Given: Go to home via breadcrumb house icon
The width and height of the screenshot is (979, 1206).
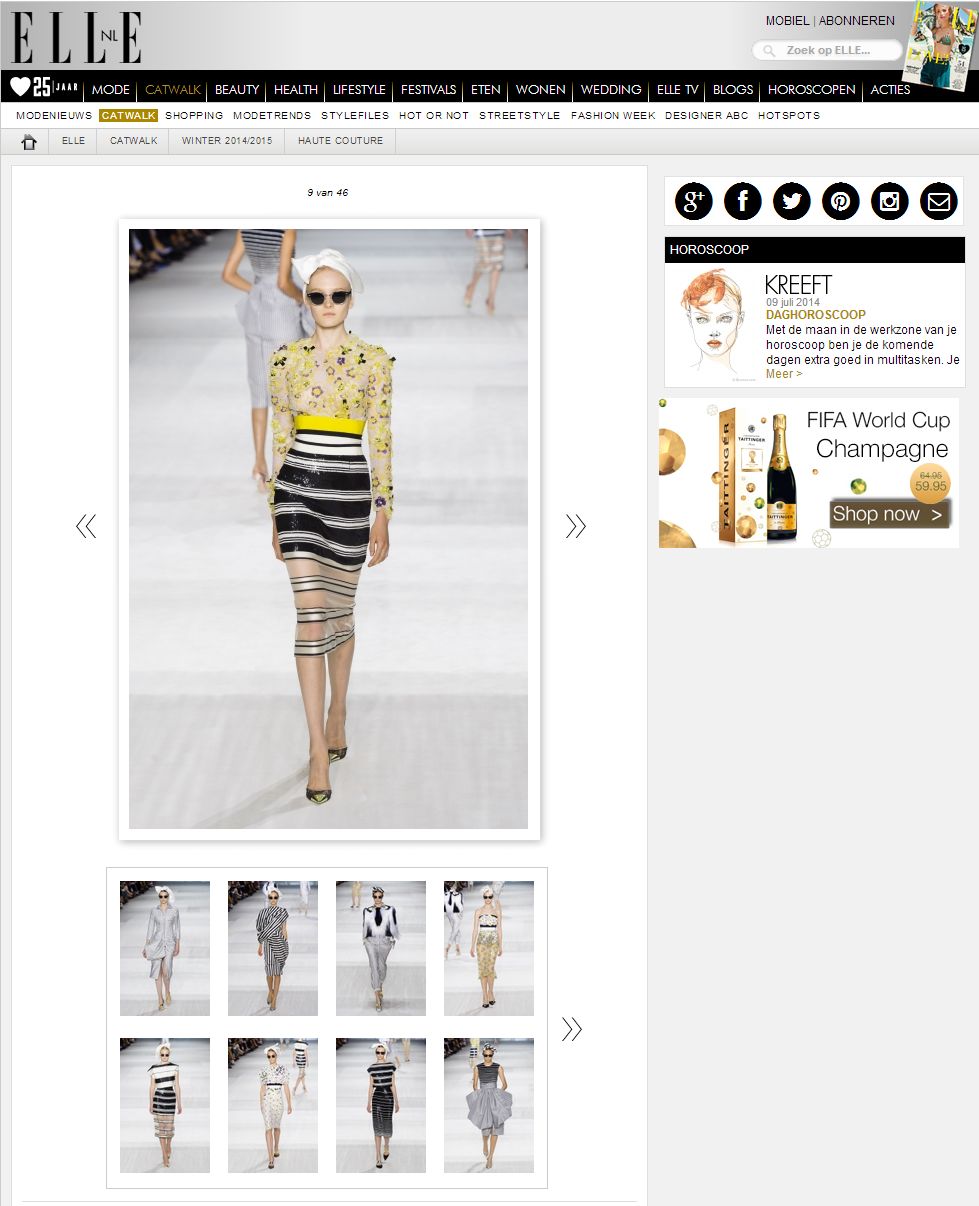Looking at the screenshot, I should coord(29,142).
